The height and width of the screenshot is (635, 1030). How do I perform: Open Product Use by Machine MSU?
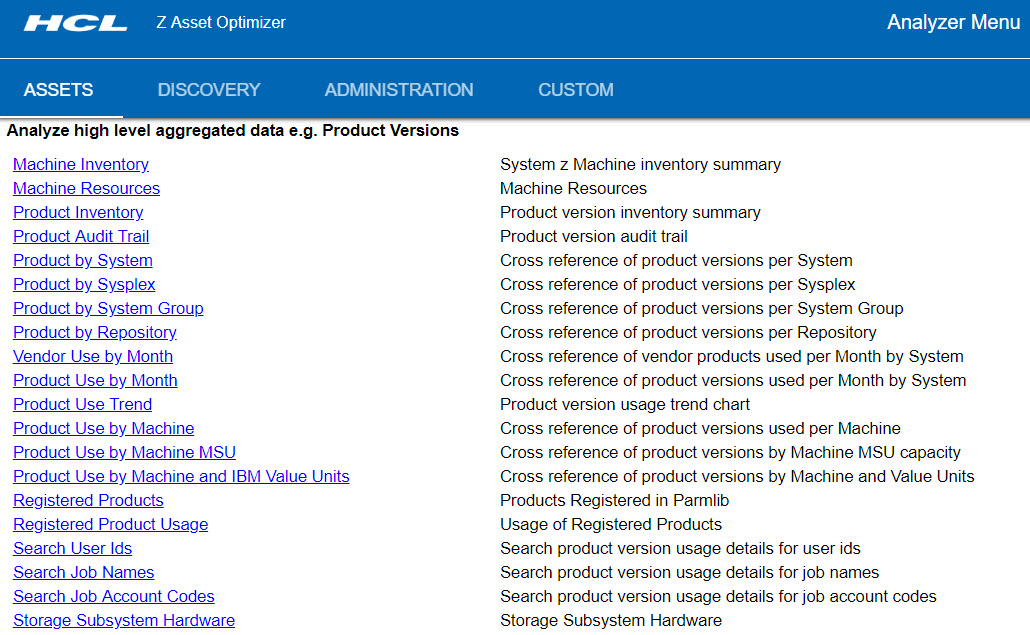coord(124,452)
